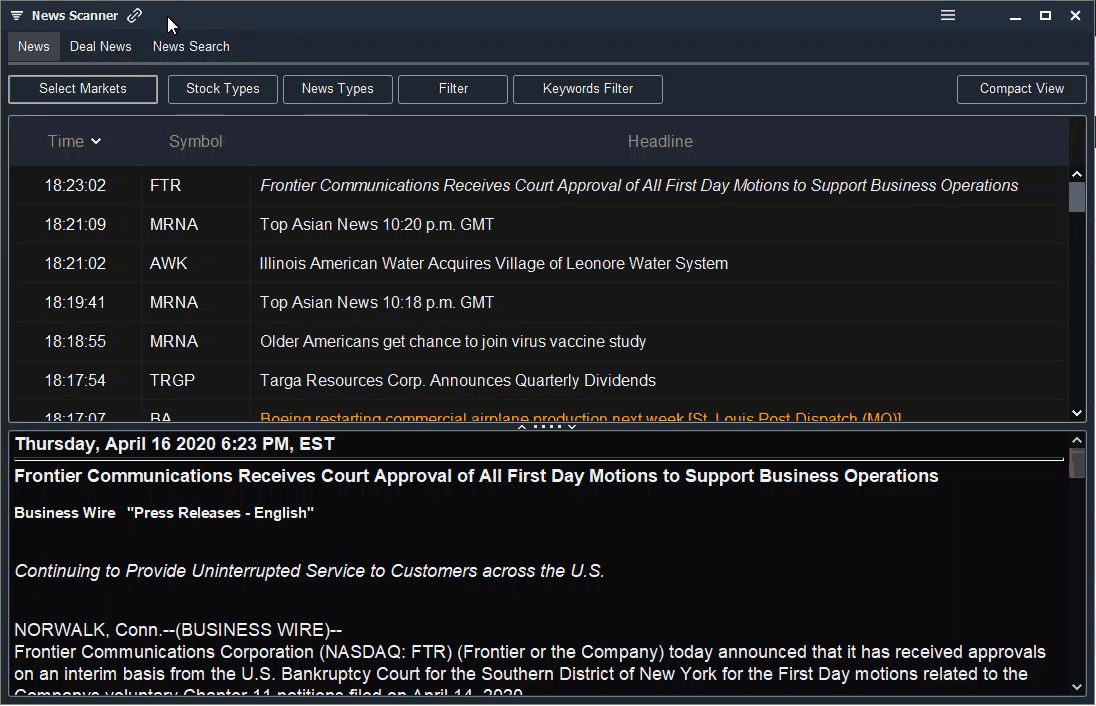Open the Keywords Filter dialog
The width and height of the screenshot is (1096, 706).
[587, 89]
